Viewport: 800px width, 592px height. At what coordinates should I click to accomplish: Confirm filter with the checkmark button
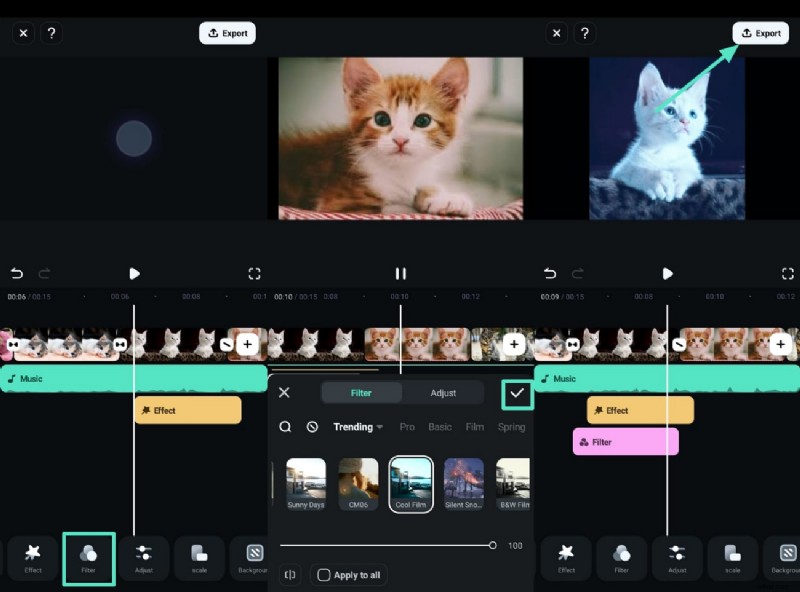517,393
